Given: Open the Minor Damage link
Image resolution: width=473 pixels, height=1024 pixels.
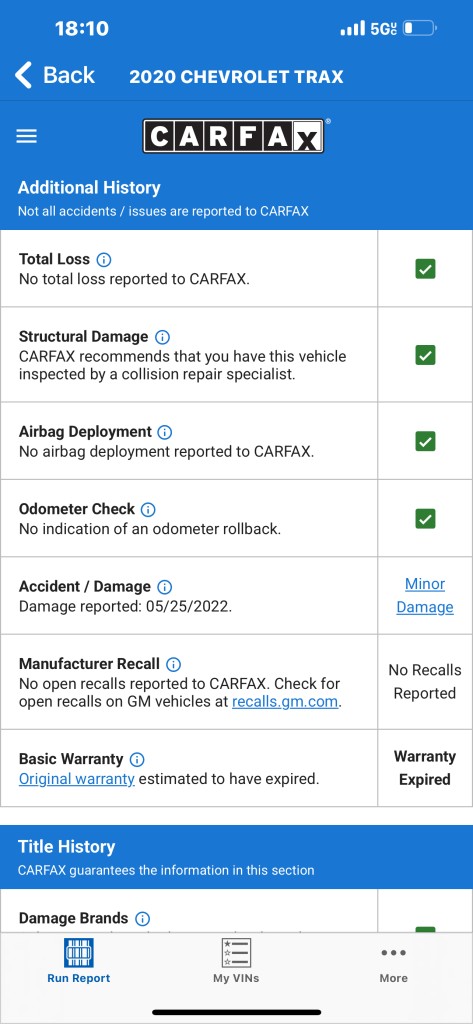Looking at the screenshot, I should click(425, 596).
